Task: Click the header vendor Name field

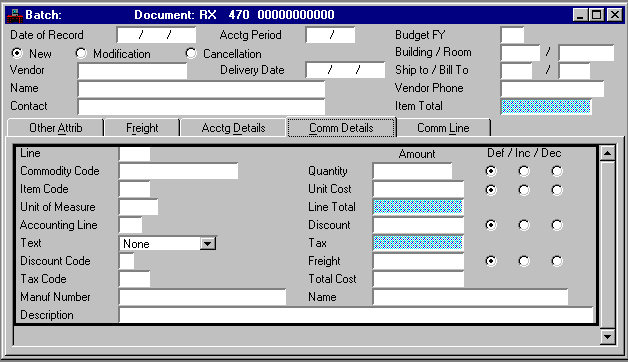Action: [201, 89]
